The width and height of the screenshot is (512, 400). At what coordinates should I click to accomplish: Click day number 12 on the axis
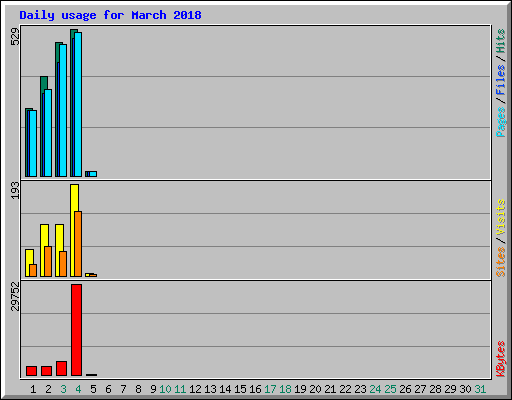point(195,389)
